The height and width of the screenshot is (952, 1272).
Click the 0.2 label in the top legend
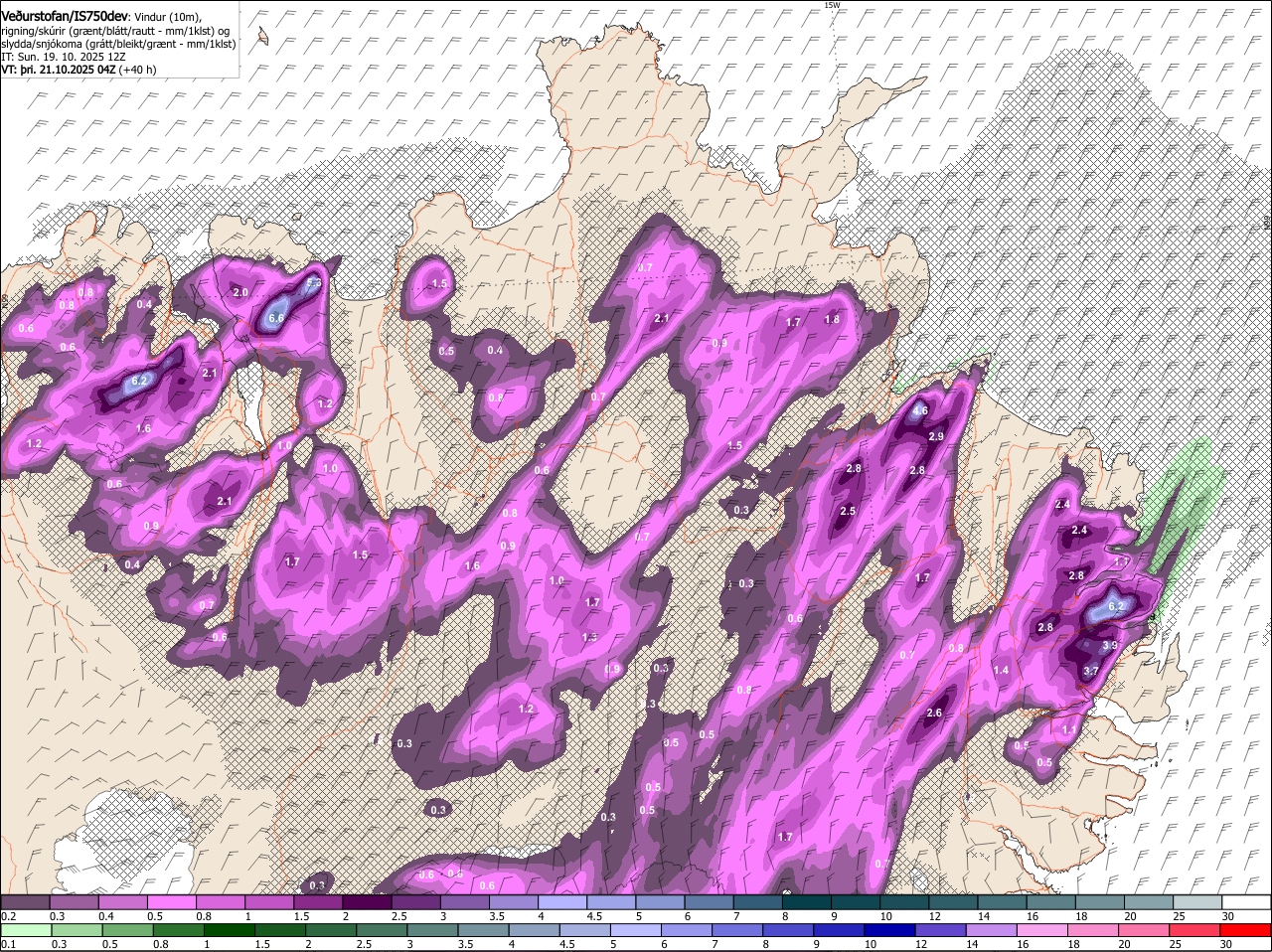(8, 916)
